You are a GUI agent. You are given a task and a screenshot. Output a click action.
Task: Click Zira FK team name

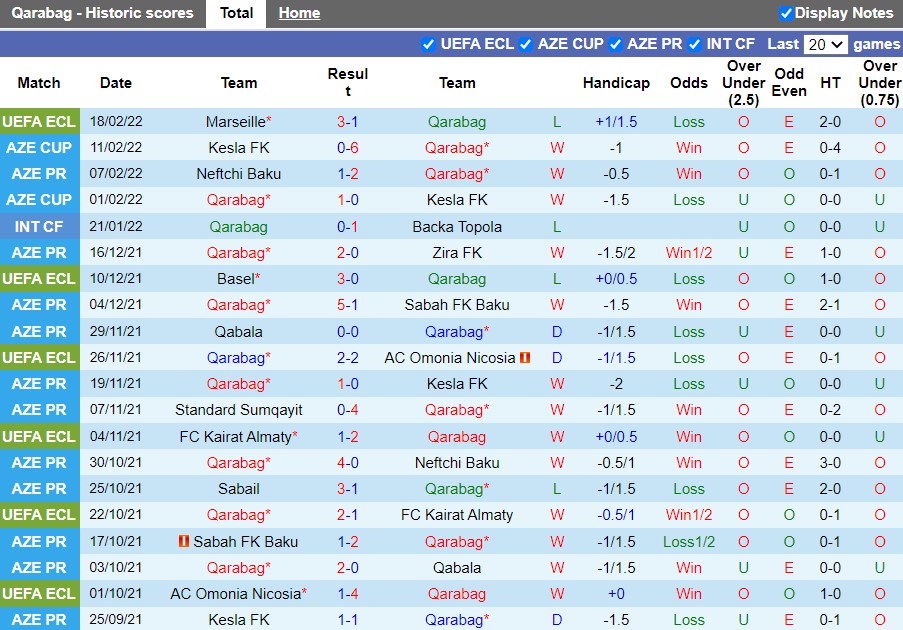coord(457,253)
